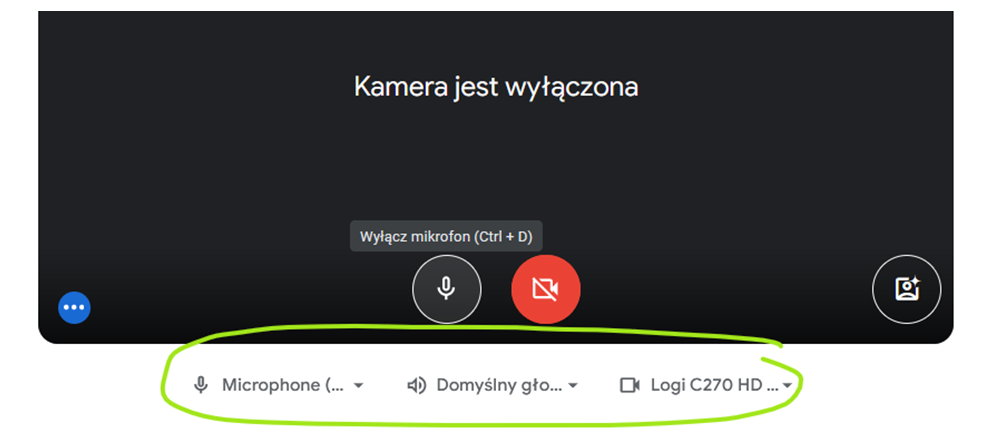The height and width of the screenshot is (441, 984).
Task: Click the speaker icon beside Domyślny gło...
Action: [417, 385]
